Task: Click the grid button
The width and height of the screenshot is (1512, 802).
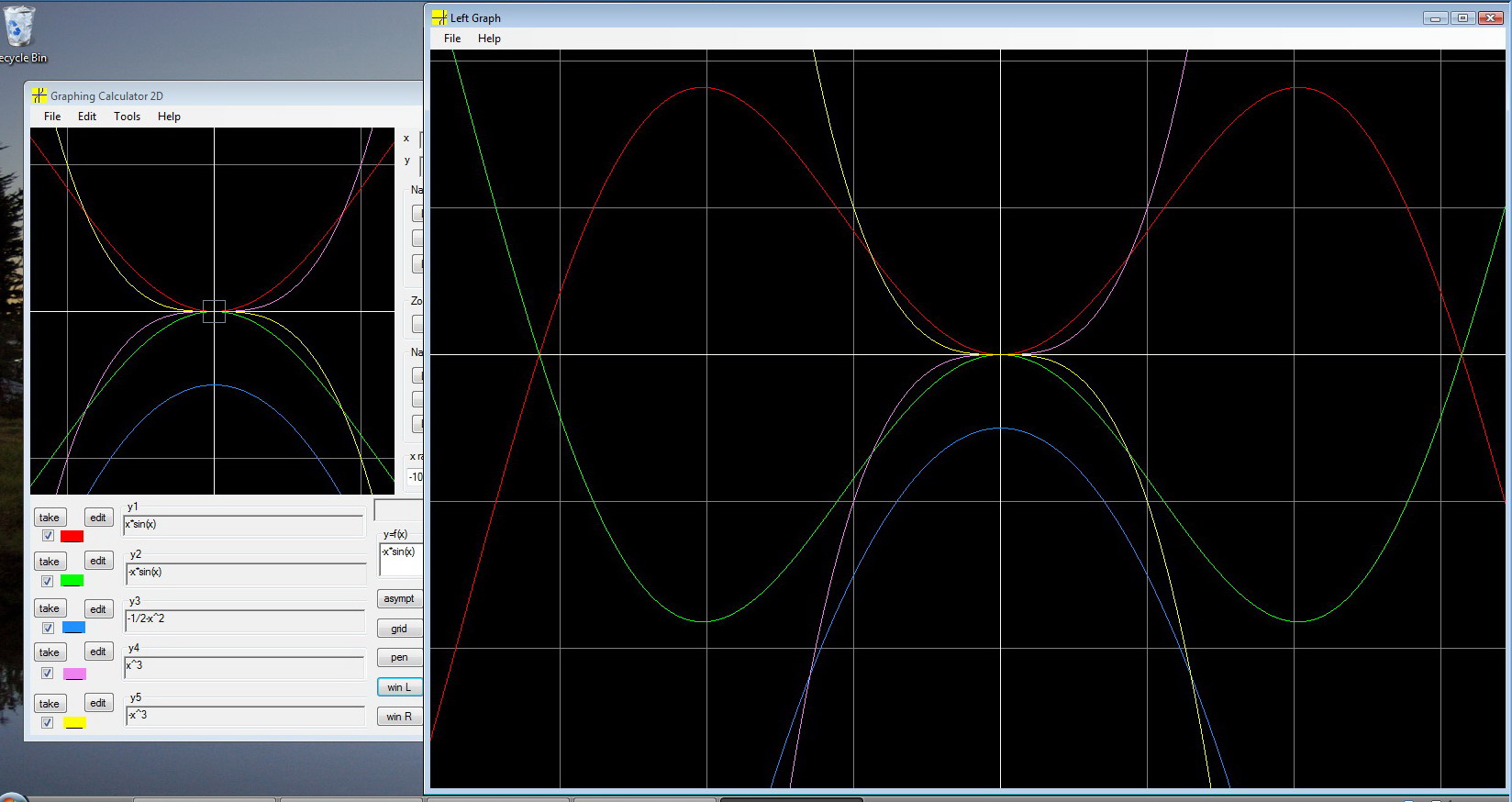Action: 399,629
